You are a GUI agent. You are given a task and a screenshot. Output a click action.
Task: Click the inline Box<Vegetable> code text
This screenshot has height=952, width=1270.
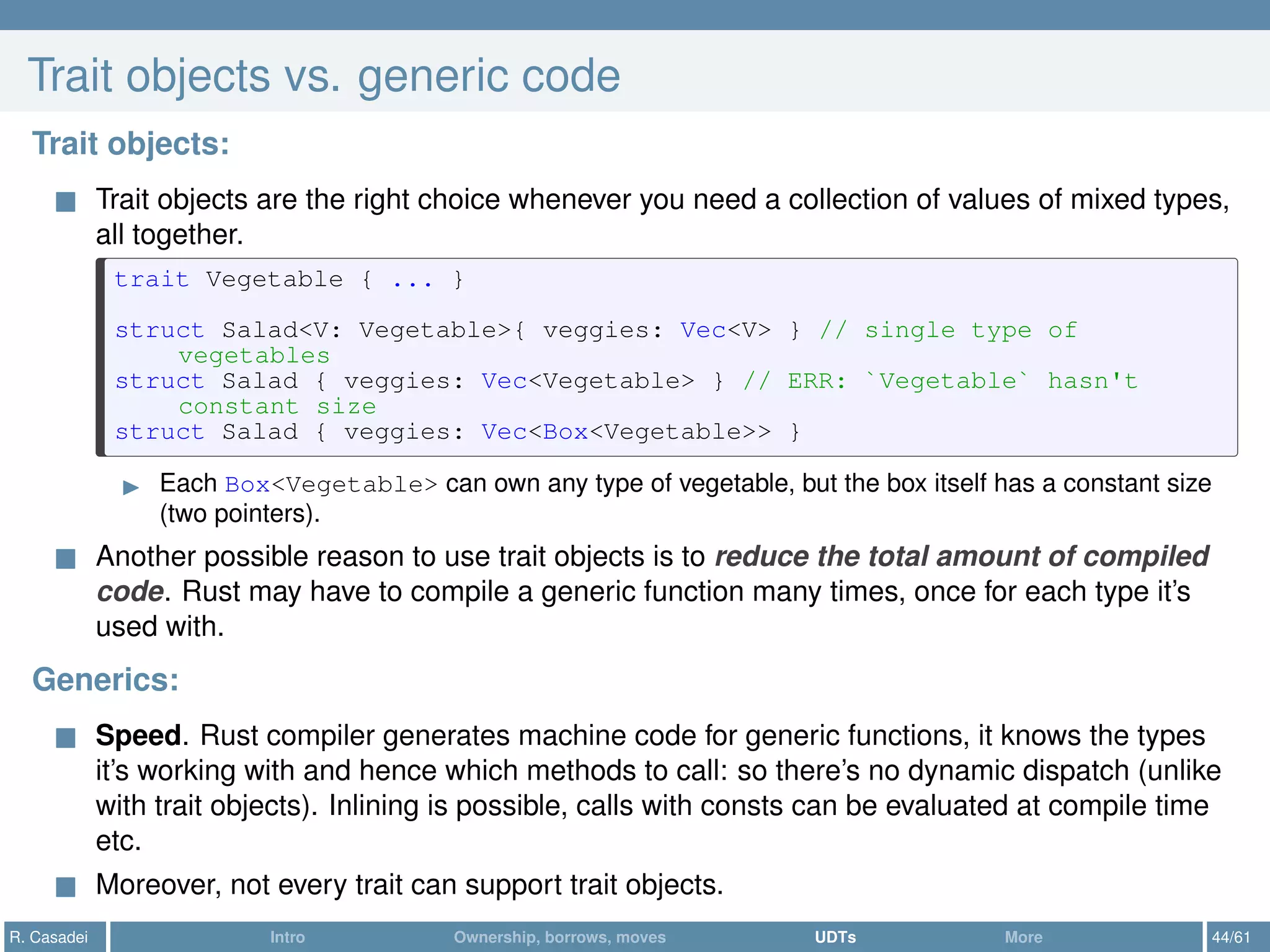331,485
